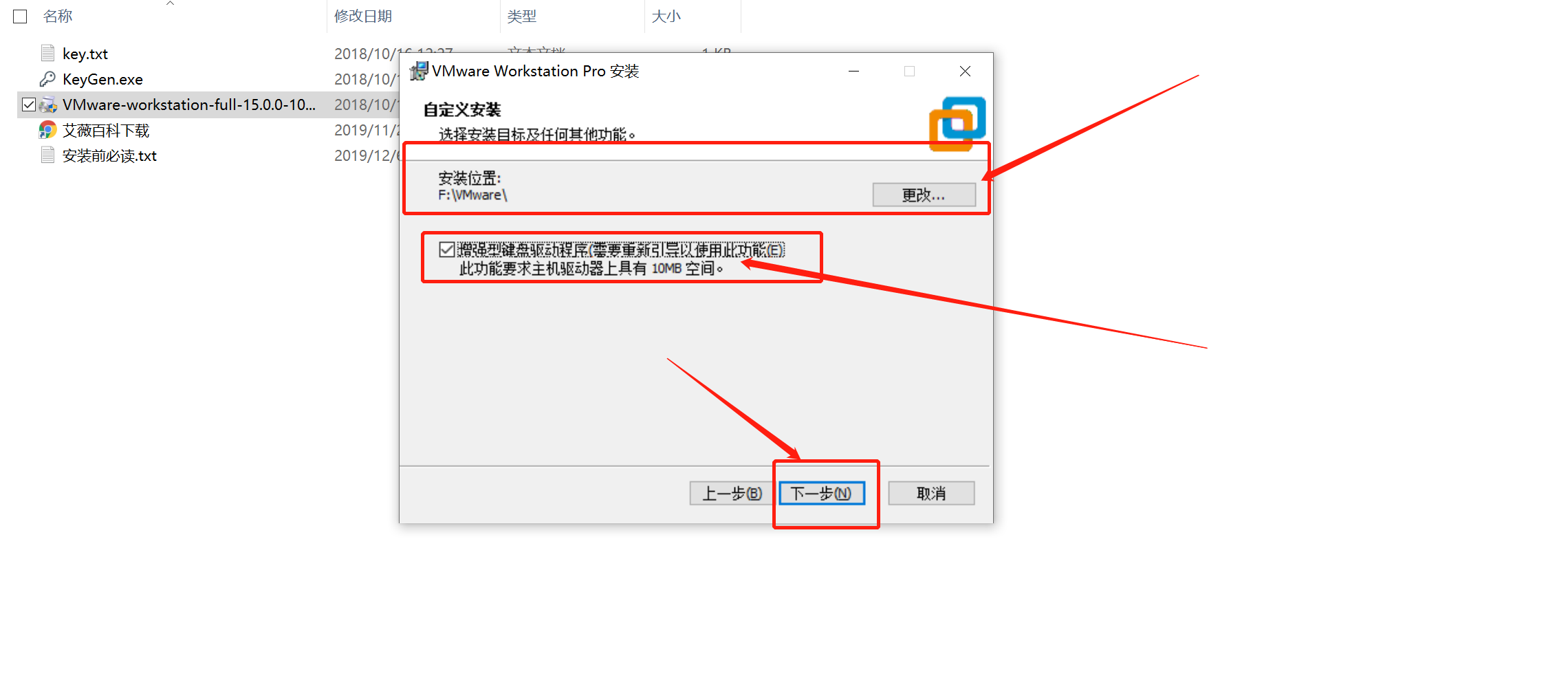1568x691 pixels.
Task: Click the 类型 column header
Action: (x=523, y=16)
